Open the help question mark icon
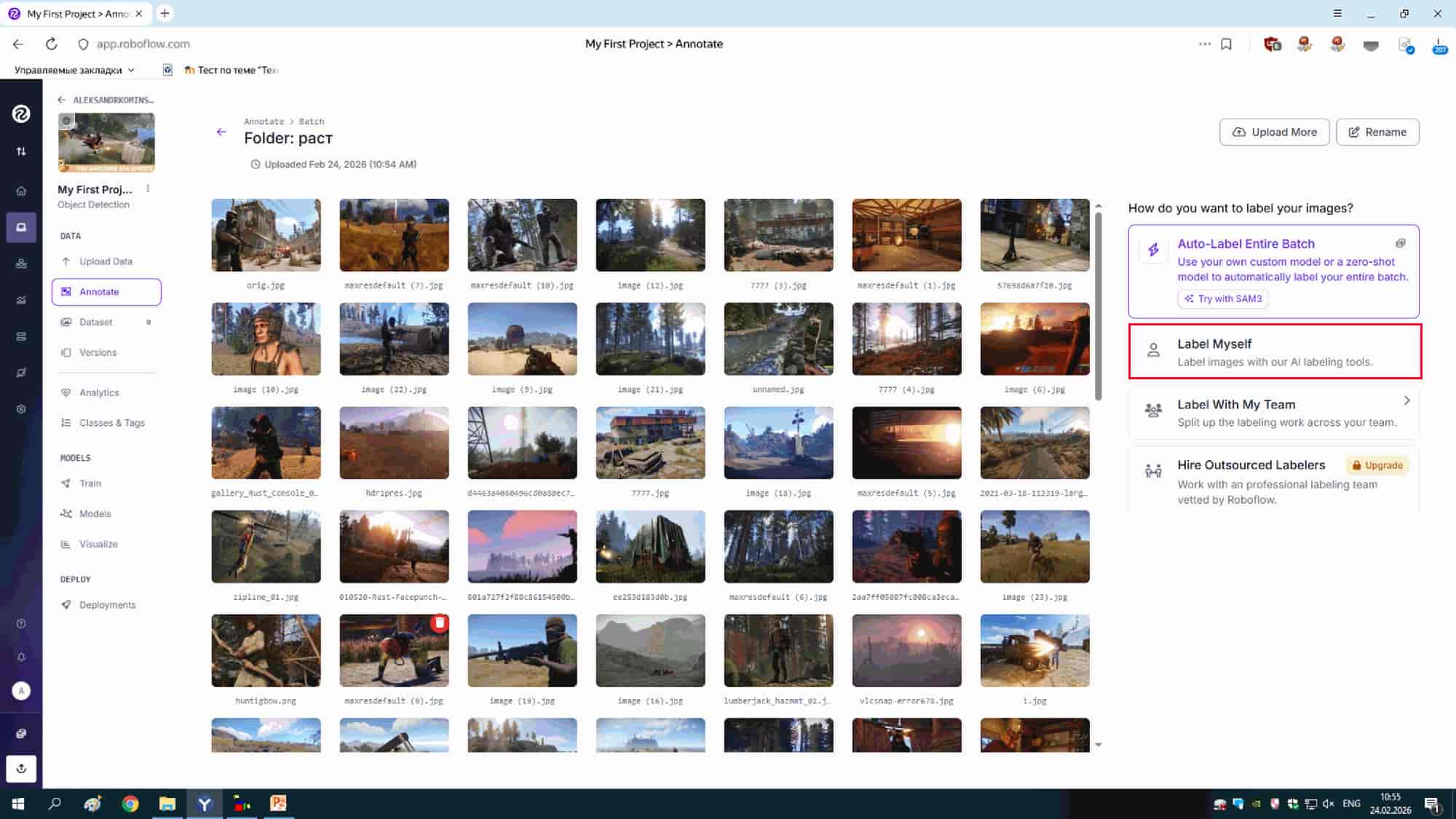The image size is (1456, 819). [21, 624]
